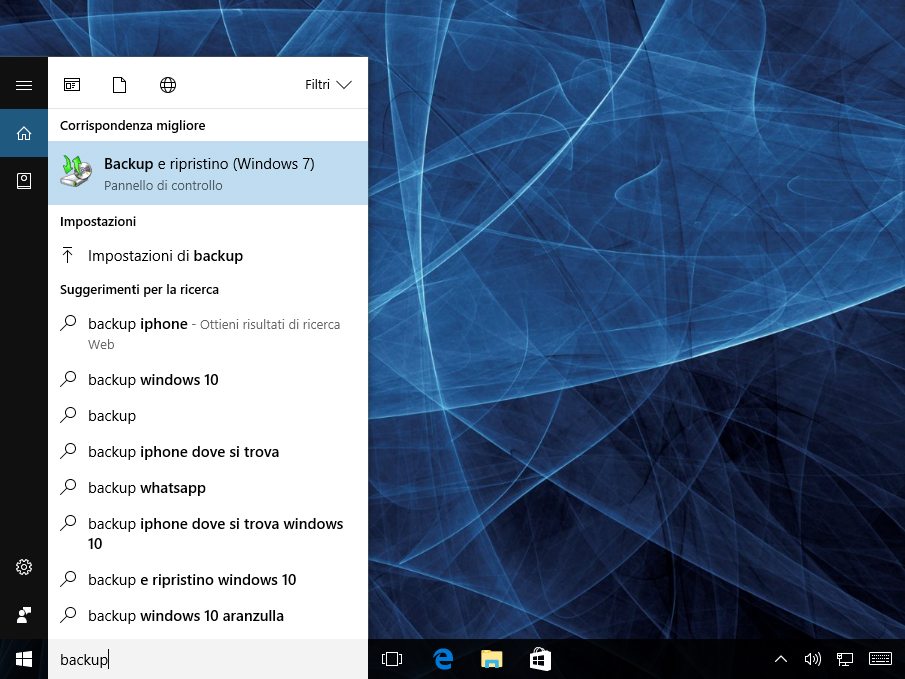Click the search text field containing 'backup'

(208, 659)
